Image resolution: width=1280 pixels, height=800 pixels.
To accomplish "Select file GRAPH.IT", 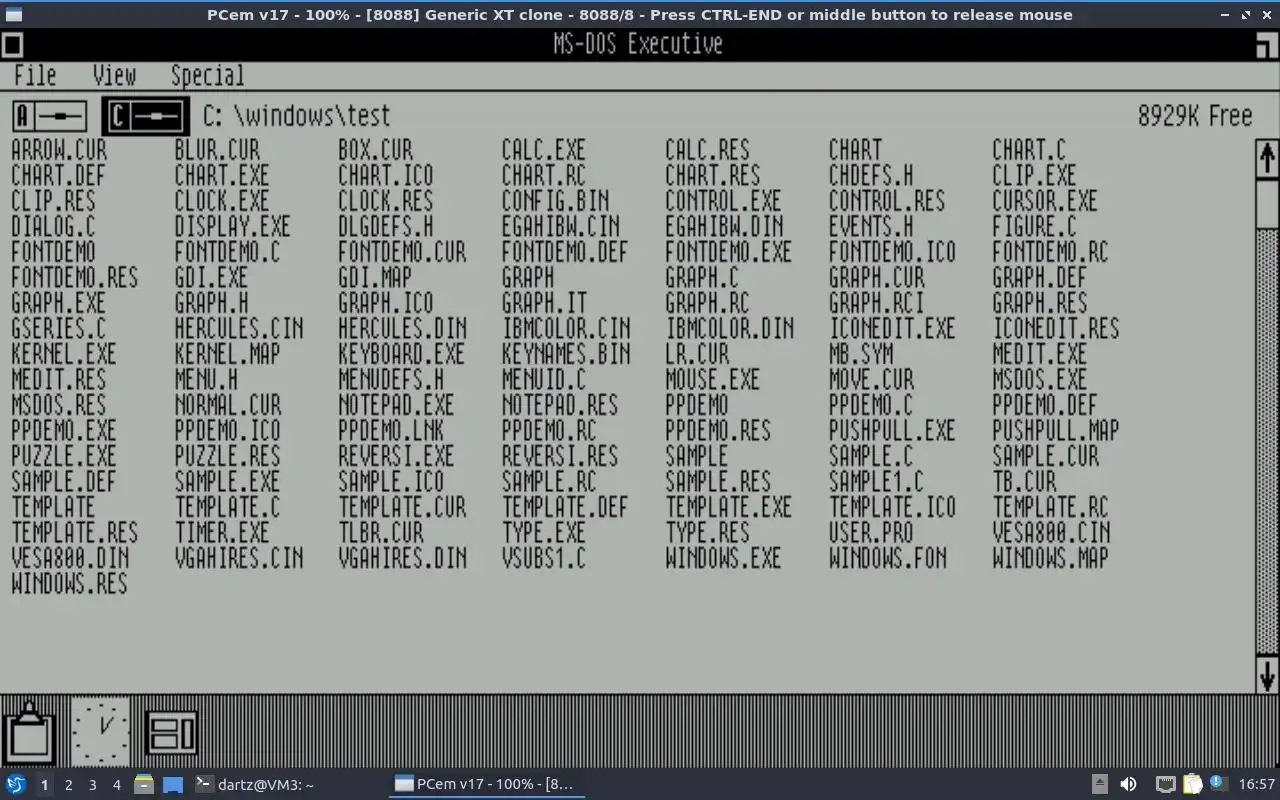I will tap(544, 303).
